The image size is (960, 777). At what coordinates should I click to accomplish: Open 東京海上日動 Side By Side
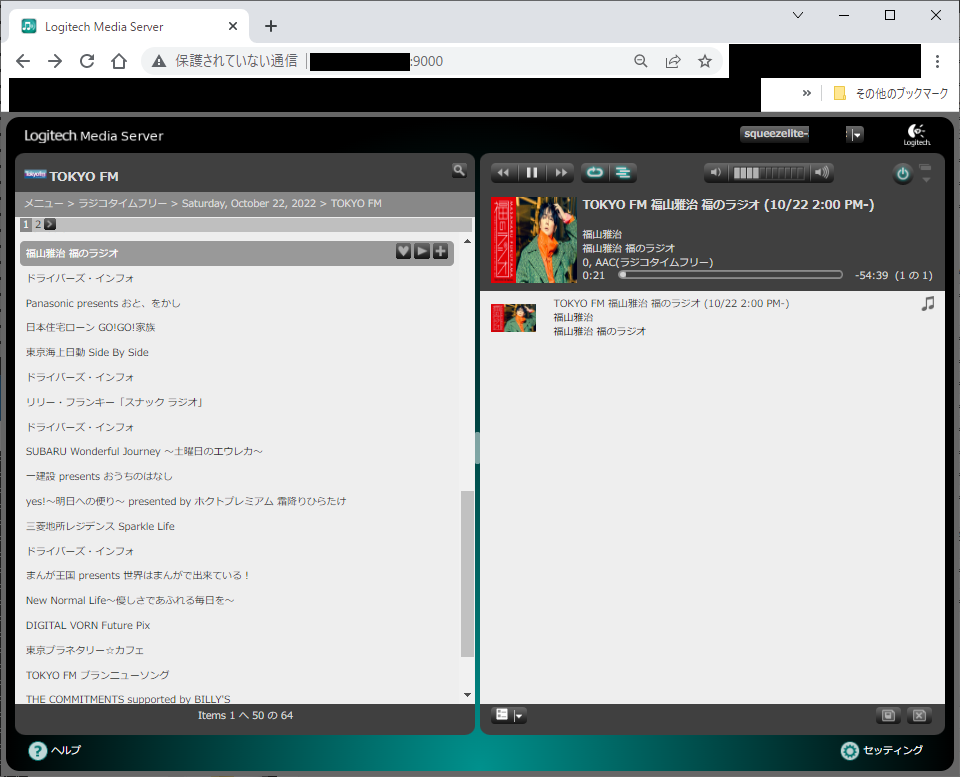(87, 353)
